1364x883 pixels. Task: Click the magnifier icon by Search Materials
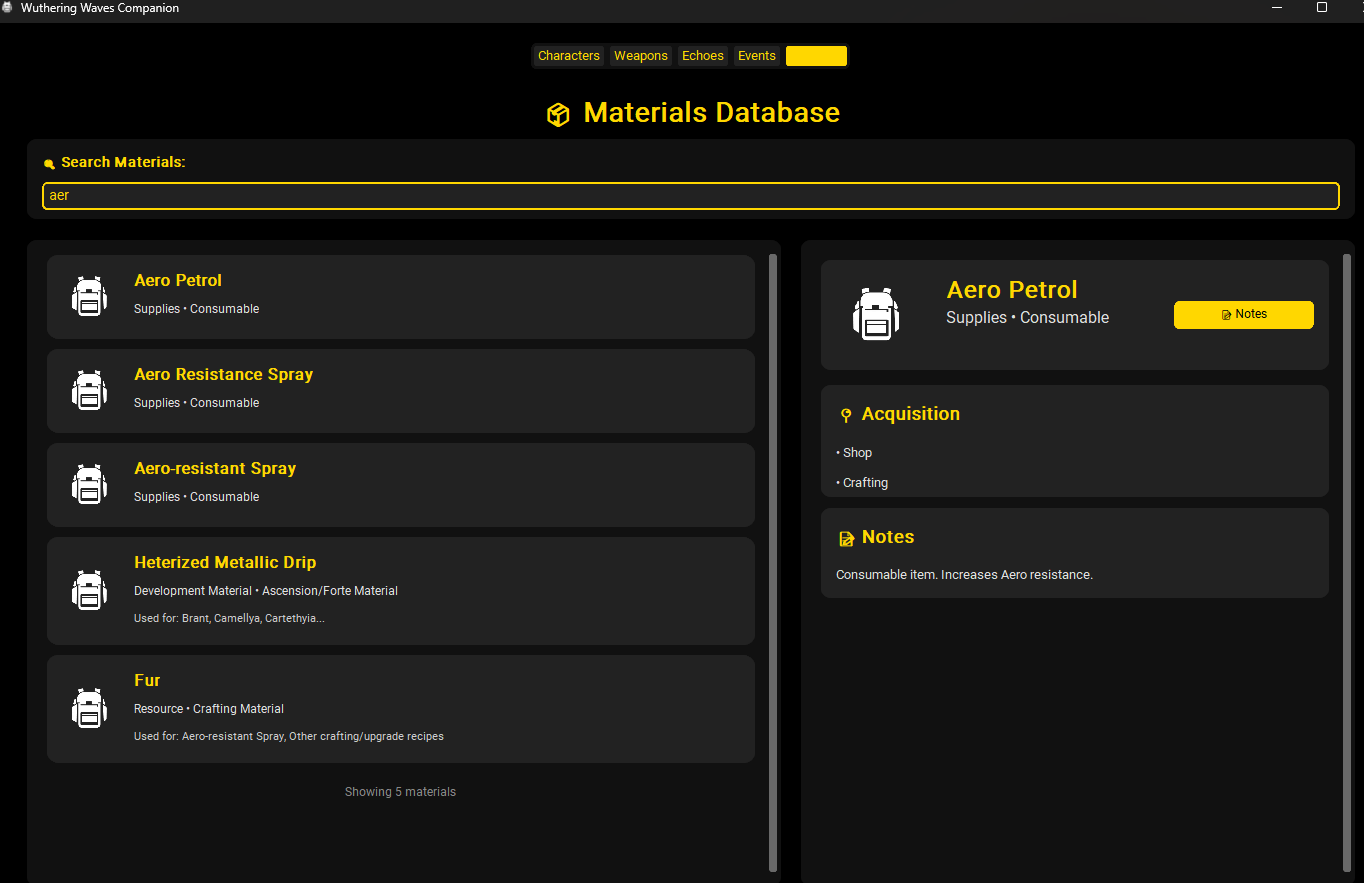(x=49, y=163)
